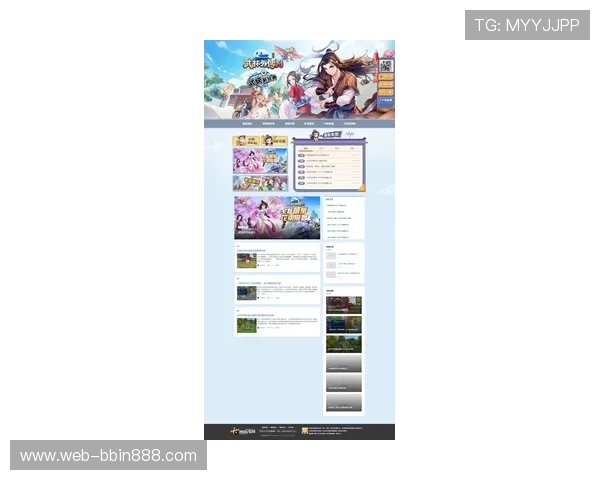
Task: Open the first article thumbnail in the list
Action: pos(246,260)
